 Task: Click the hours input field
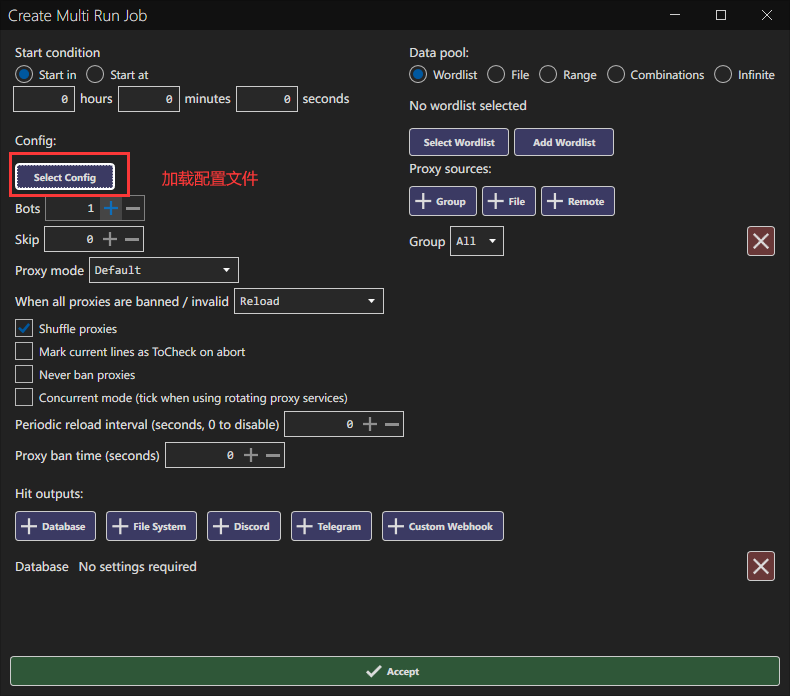pos(44,99)
